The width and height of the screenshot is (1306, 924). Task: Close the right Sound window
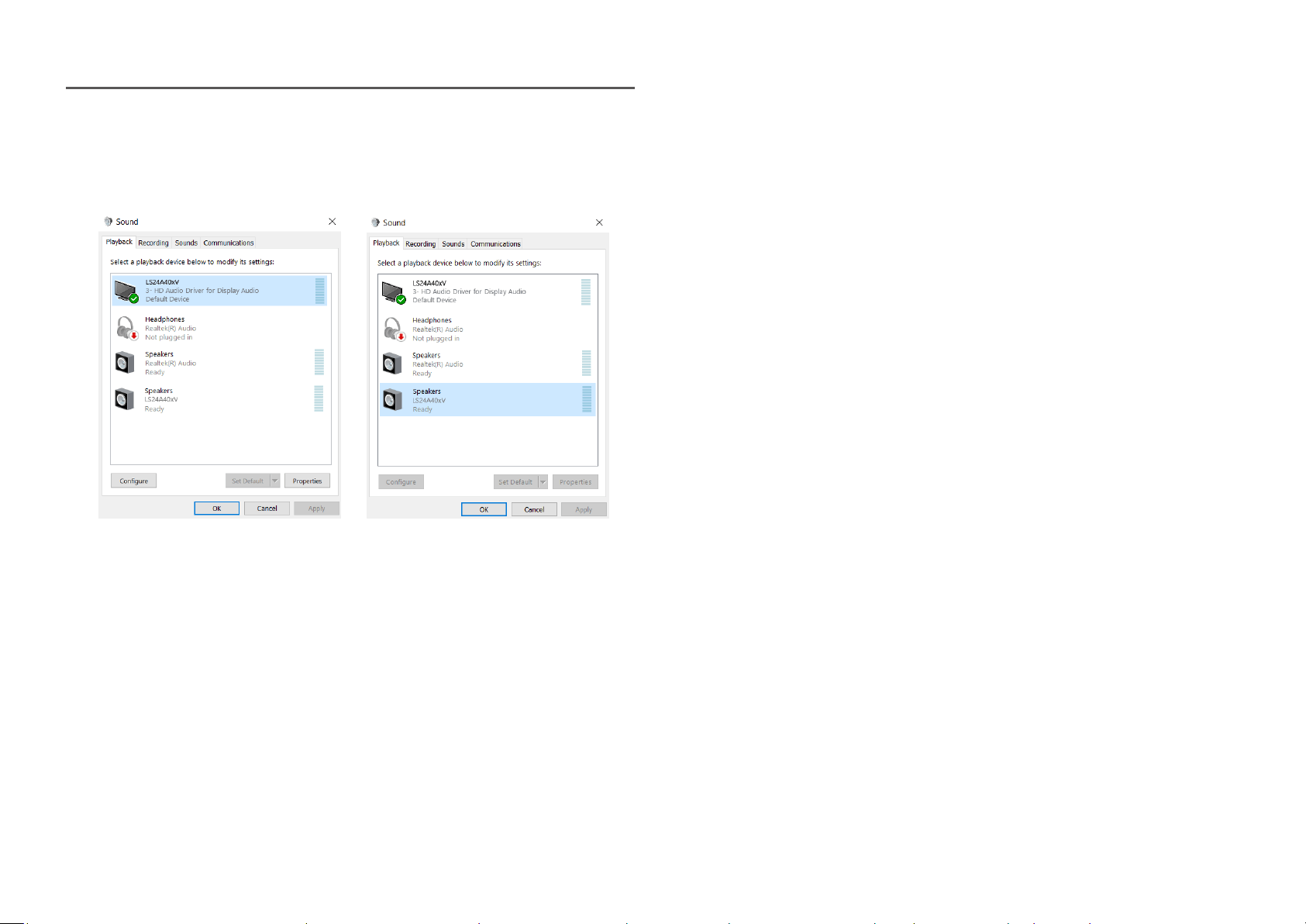pos(599,222)
